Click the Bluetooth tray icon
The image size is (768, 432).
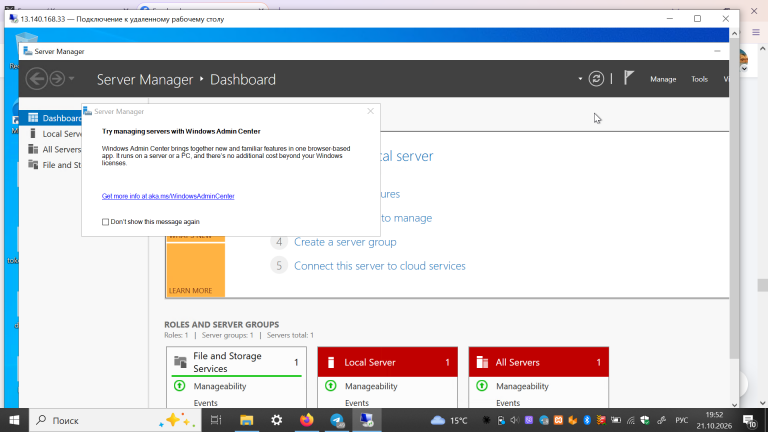coord(587,420)
